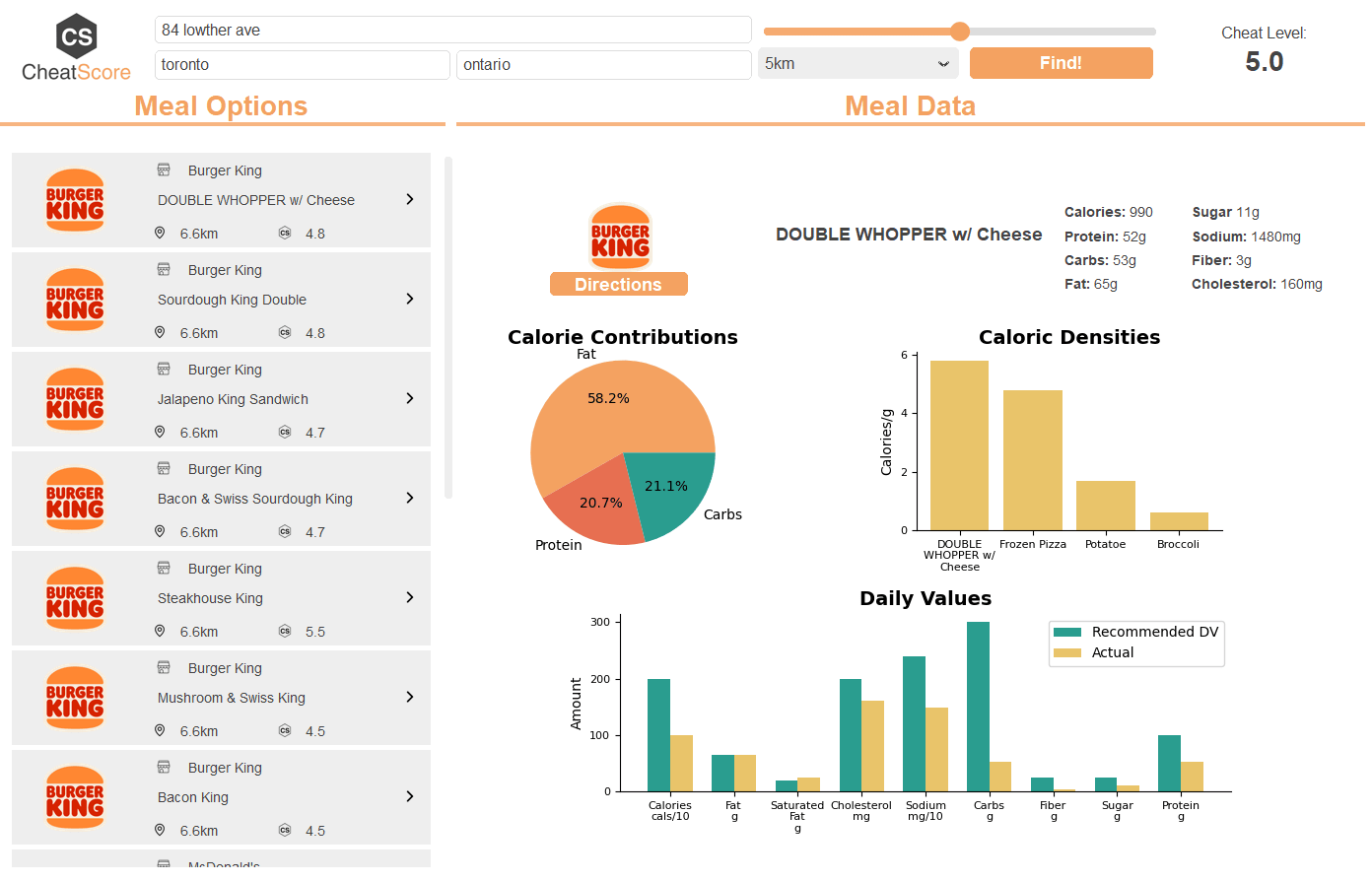Click the Mushroom & Swiss King meal name

pyautogui.click(x=232, y=698)
